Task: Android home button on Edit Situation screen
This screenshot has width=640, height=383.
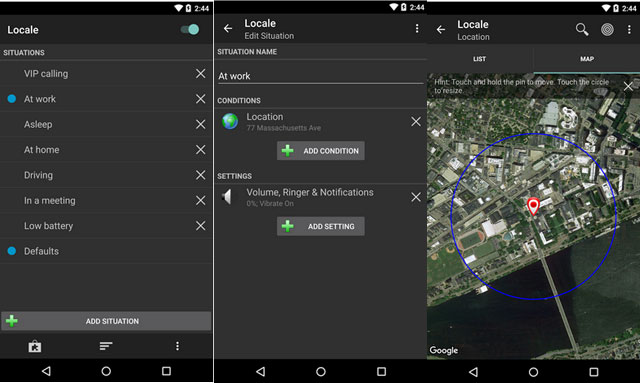Action: pos(321,371)
